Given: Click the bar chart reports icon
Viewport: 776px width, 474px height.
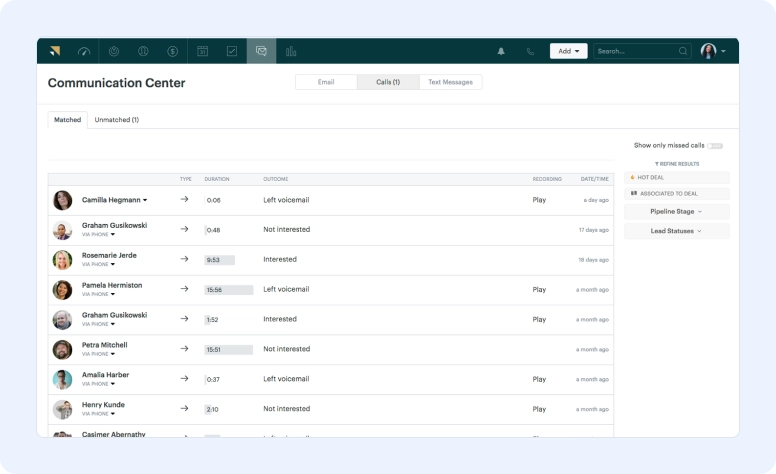Looking at the screenshot, I should 291,51.
